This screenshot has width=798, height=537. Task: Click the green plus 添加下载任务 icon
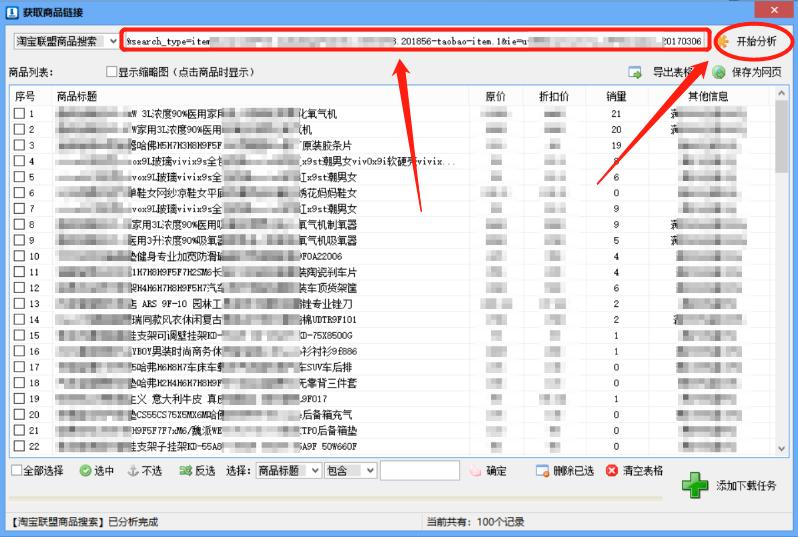(695, 485)
